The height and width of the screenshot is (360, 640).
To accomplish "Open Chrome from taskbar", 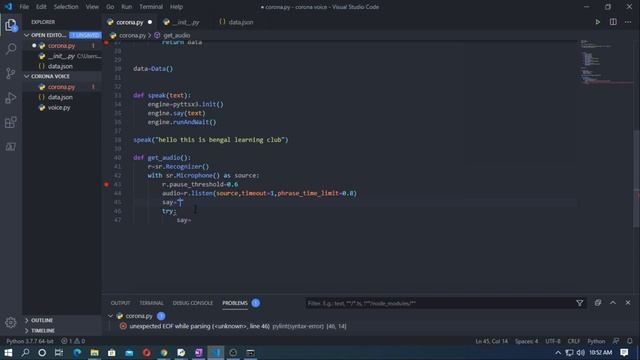I will [x=164, y=353].
